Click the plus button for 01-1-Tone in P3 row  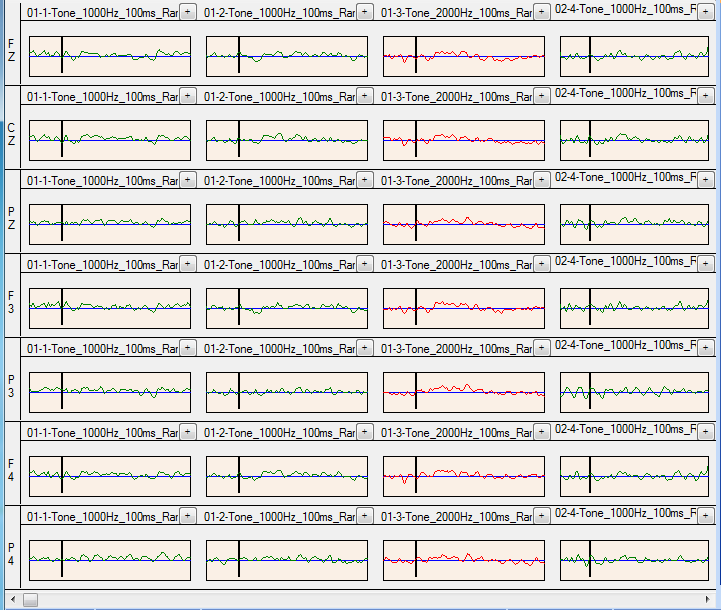[188, 348]
